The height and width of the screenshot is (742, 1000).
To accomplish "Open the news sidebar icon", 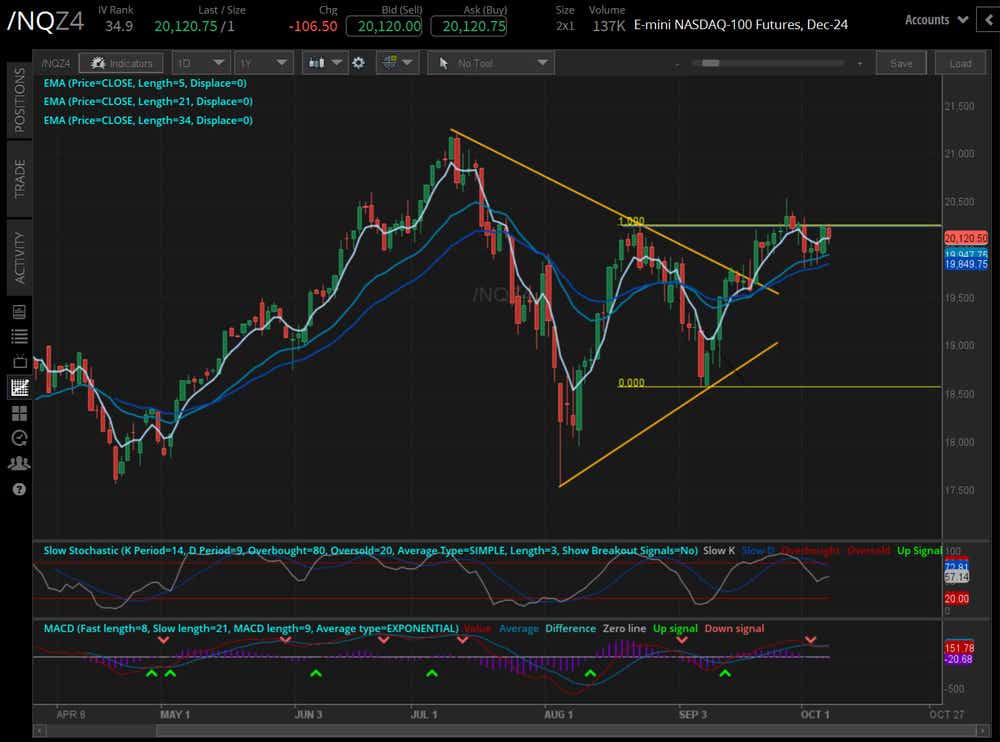I will (x=19, y=312).
